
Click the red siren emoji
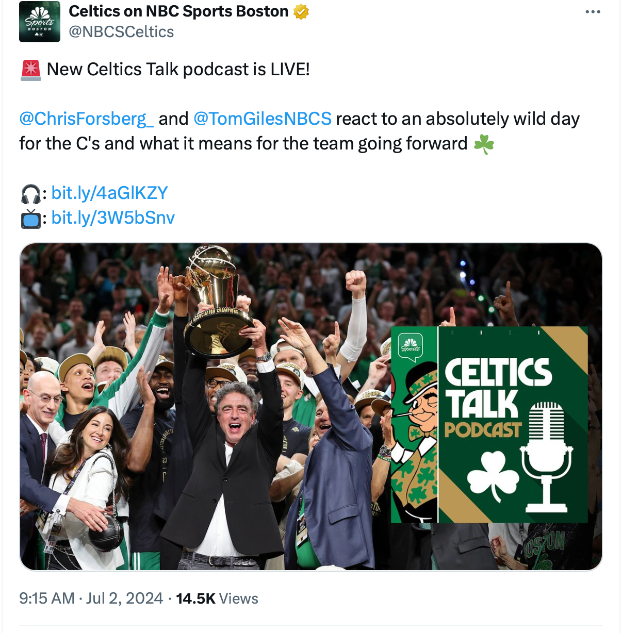[x=30, y=70]
